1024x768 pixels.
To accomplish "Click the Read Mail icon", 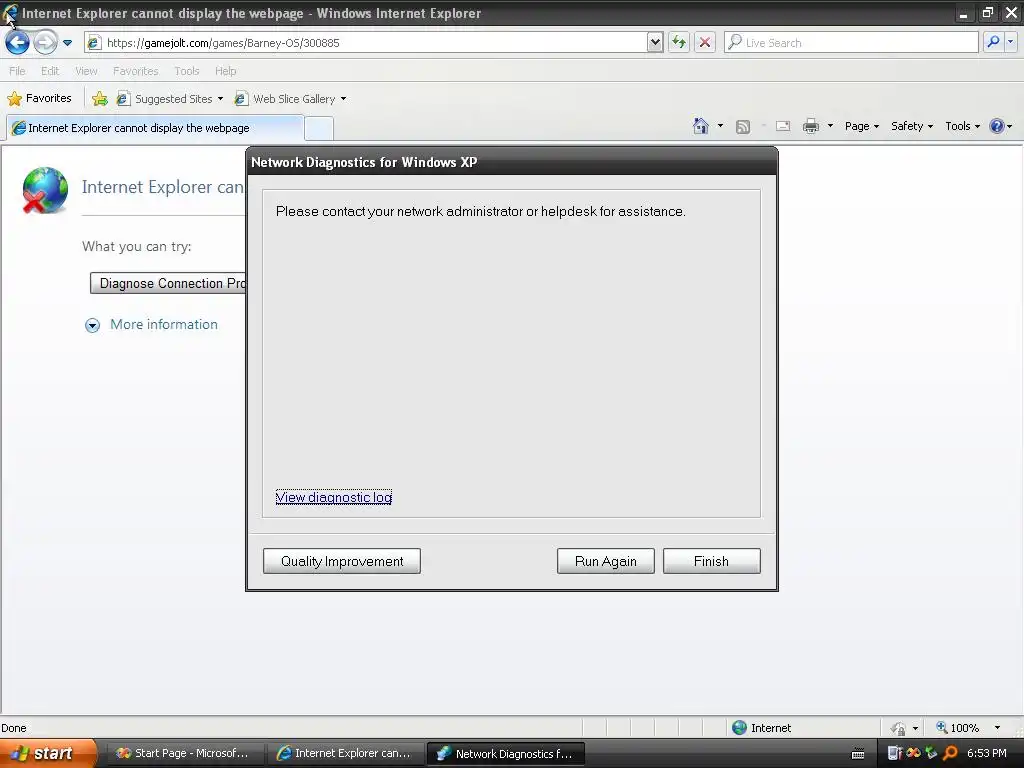I will 783,126.
